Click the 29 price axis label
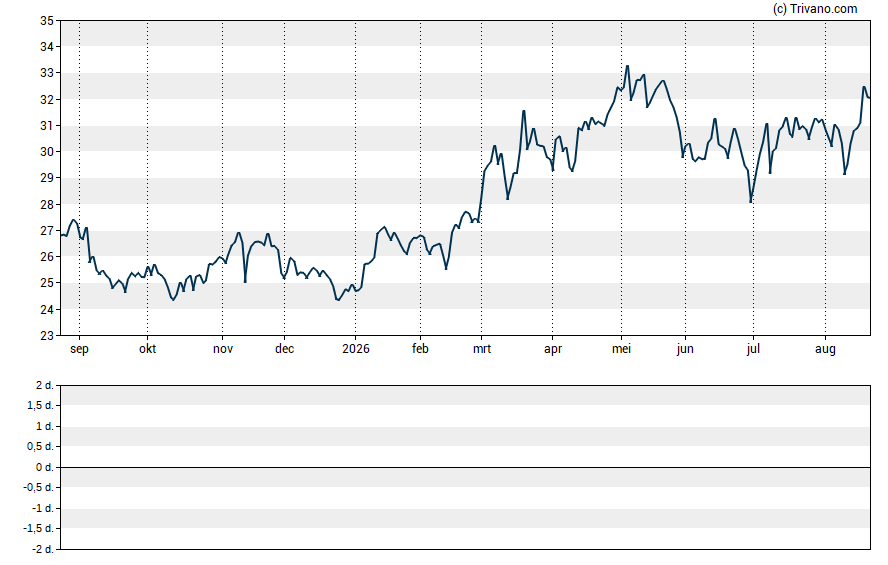The width and height of the screenshot is (888, 565). tap(46, 178)
